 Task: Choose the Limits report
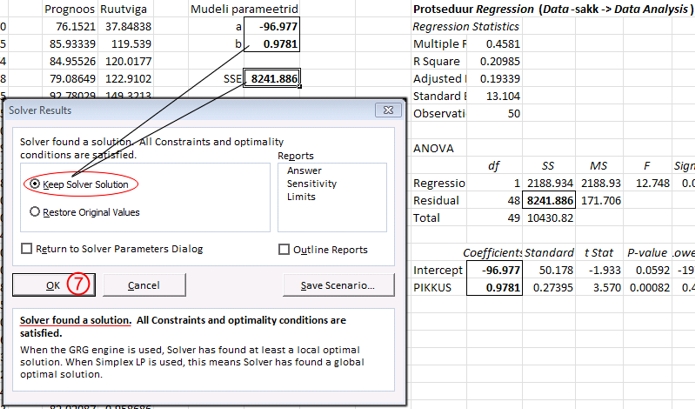coord(301,196)
